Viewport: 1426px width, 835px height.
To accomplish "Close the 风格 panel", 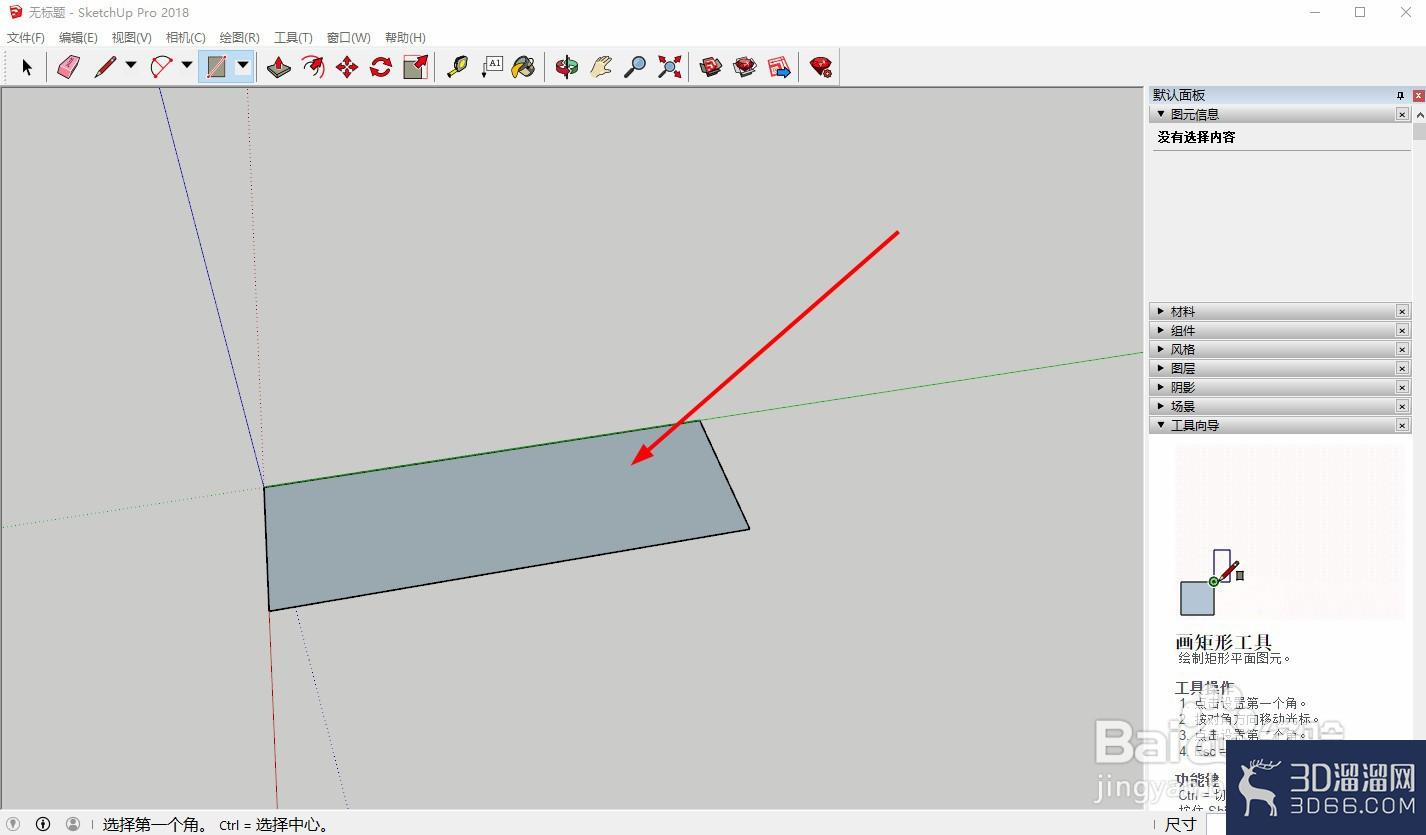I will (1402, 350).
